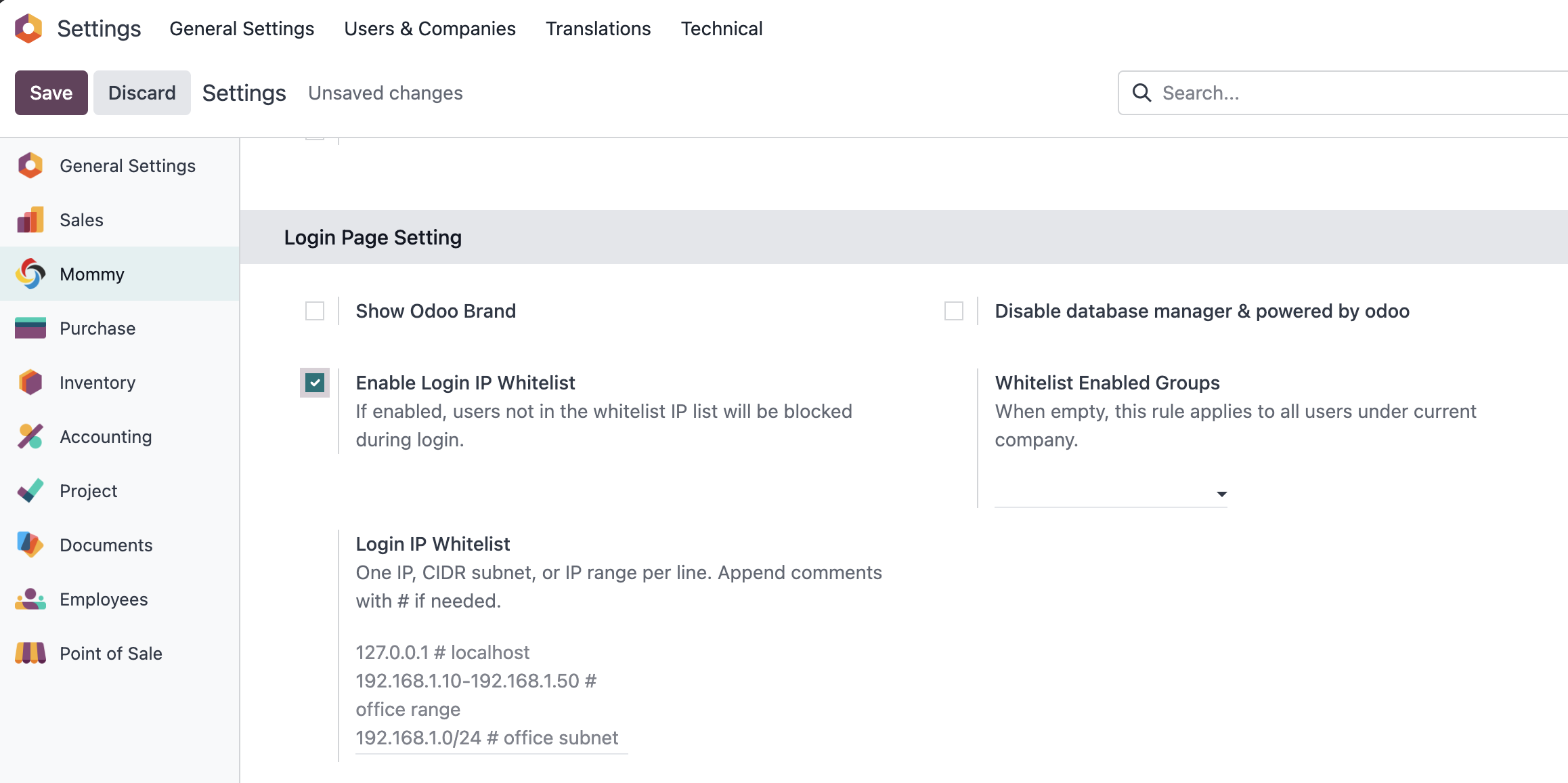This screenshot has width=1568, height=783.
Task: Select Employees settings tab
Action: (120, 599)
